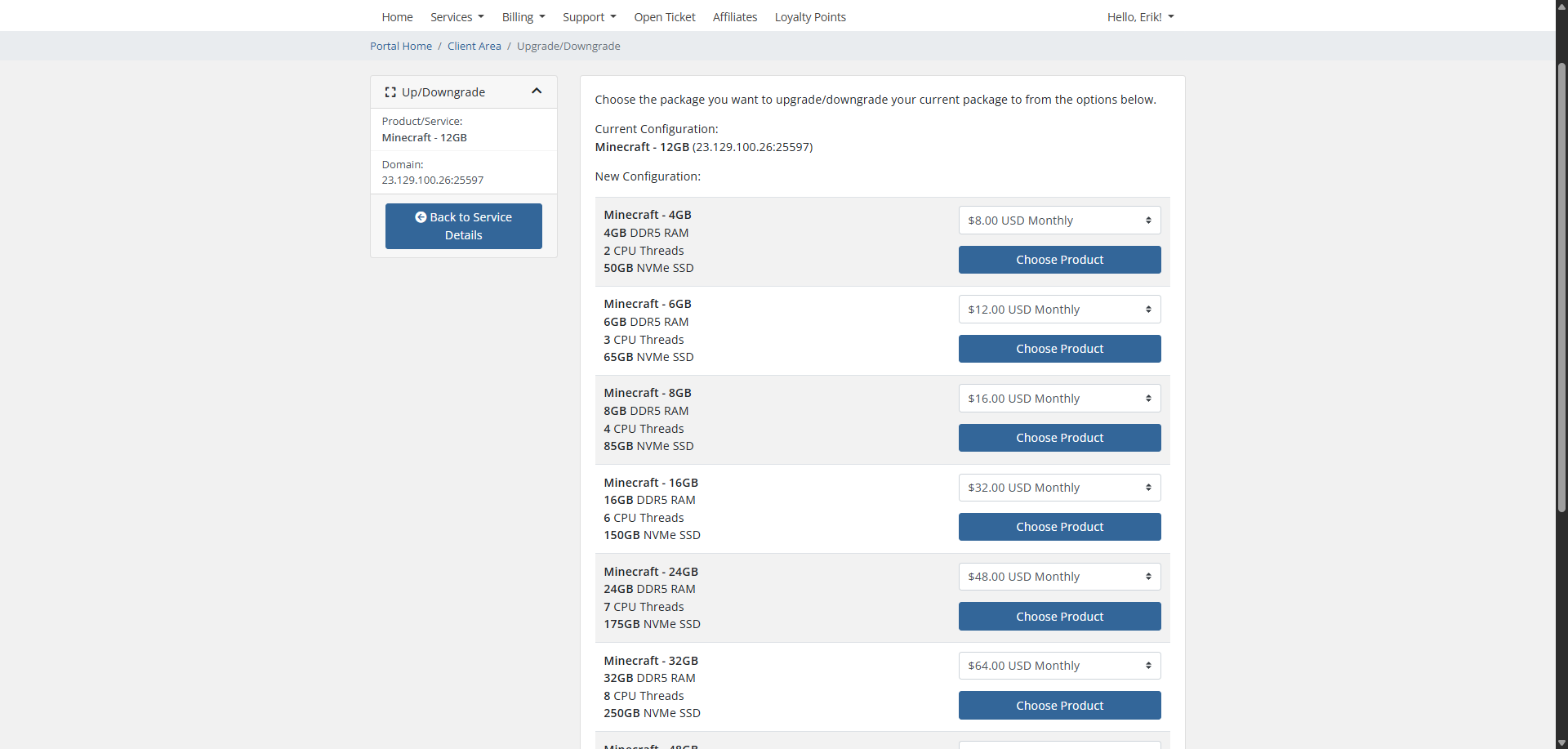Viewport: 1568px width, 749px height.
Task: Click the scrollbar down arrow
Action: pyautogui.click(x=1561, y=742)
